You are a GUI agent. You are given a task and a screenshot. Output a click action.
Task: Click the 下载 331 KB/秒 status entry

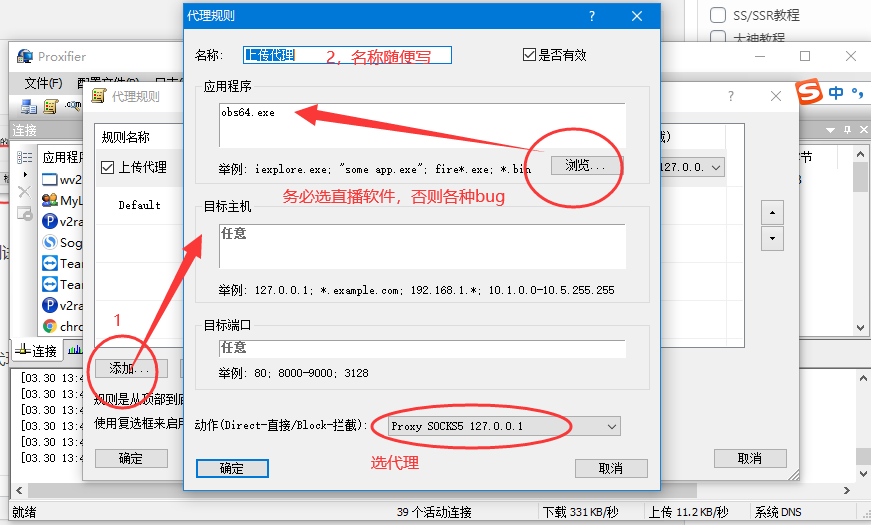[x=580, y=512]
